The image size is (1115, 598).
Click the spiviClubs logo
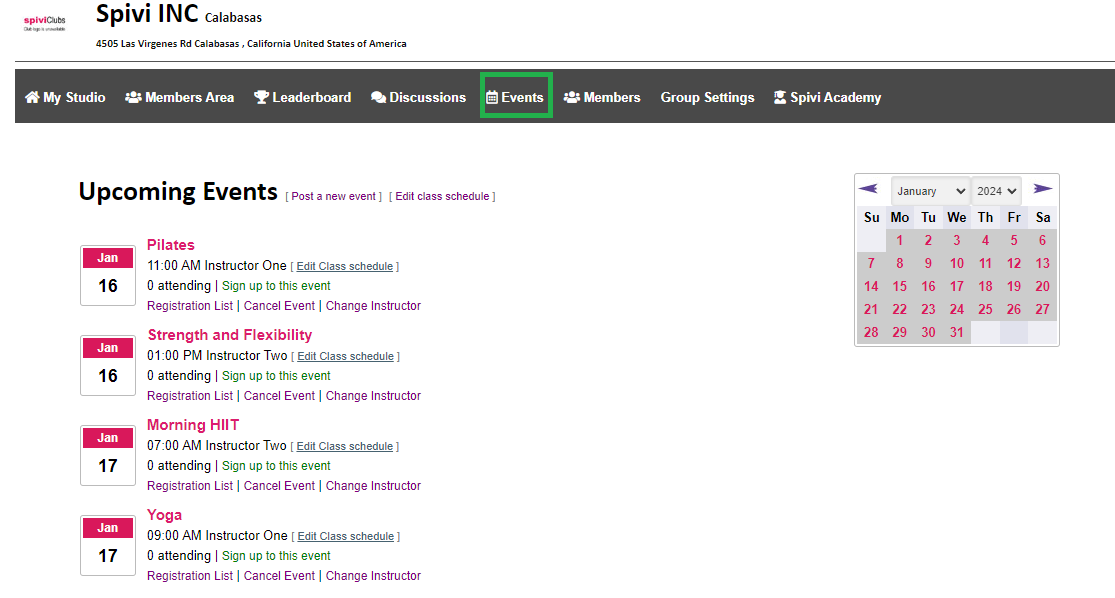click(44, 22)
